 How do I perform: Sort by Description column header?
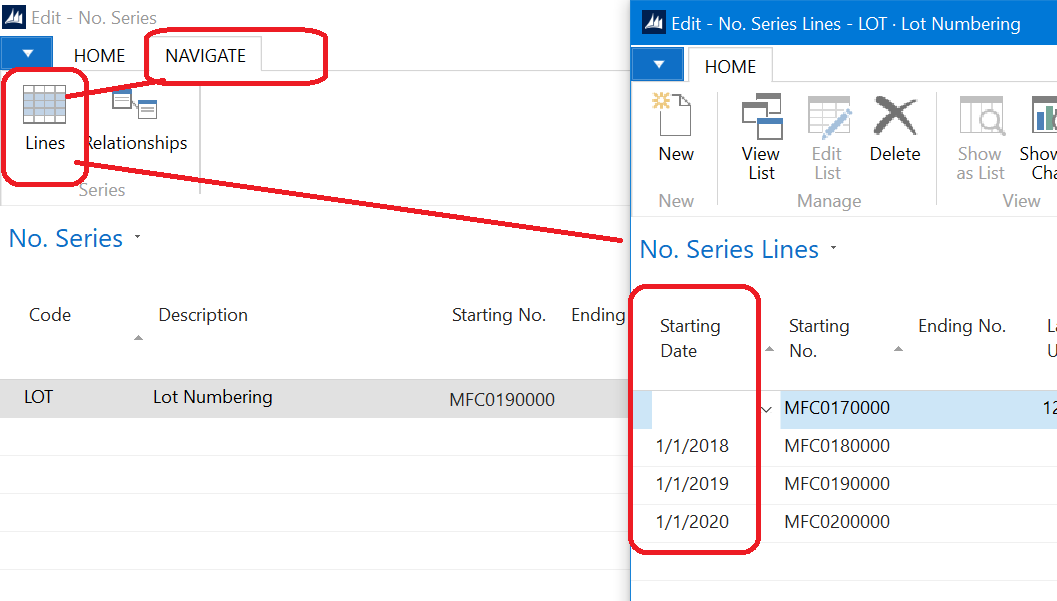click(x=203, y=315)
